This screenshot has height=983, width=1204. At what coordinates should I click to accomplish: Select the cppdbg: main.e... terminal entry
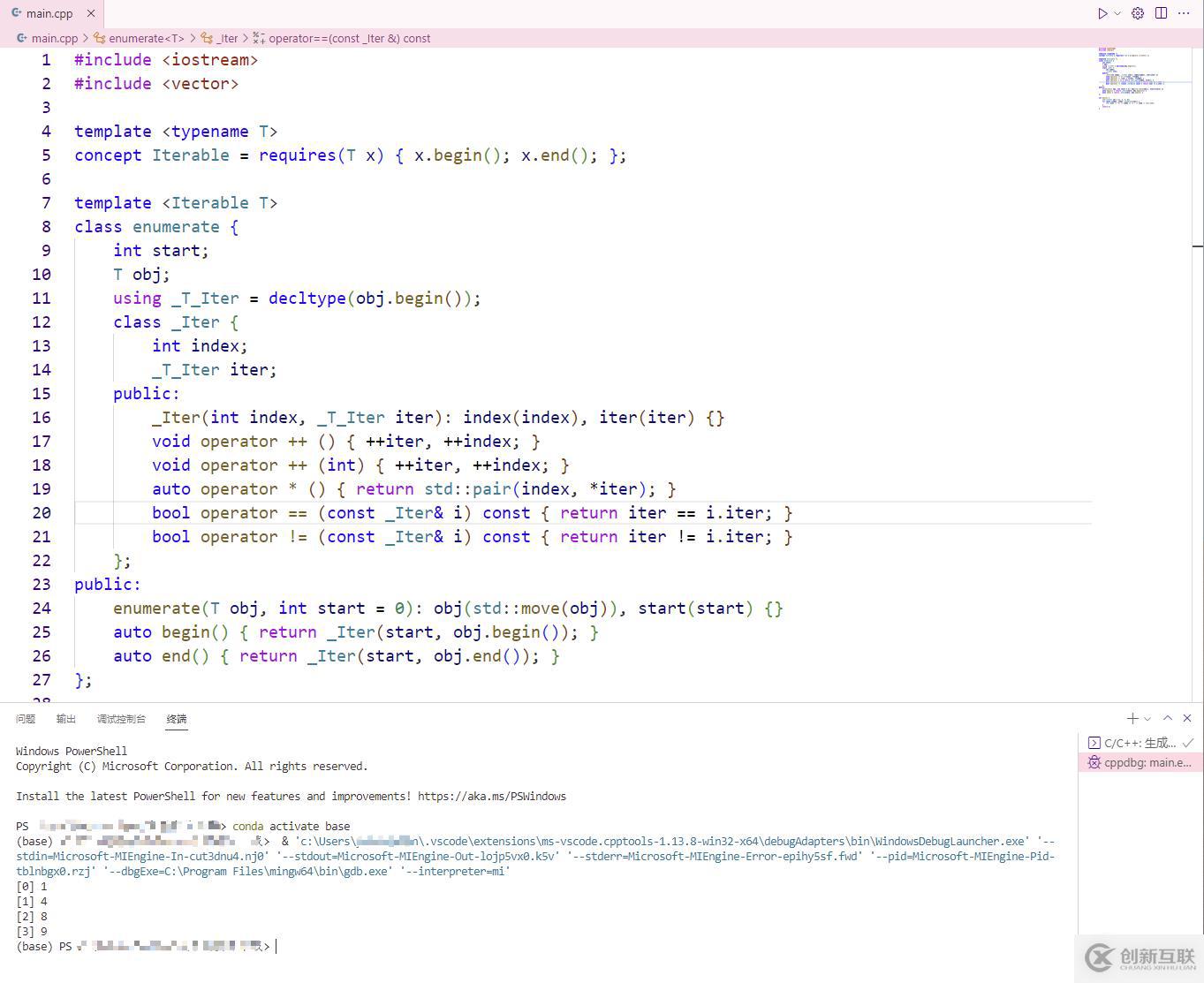[1140, 762]
